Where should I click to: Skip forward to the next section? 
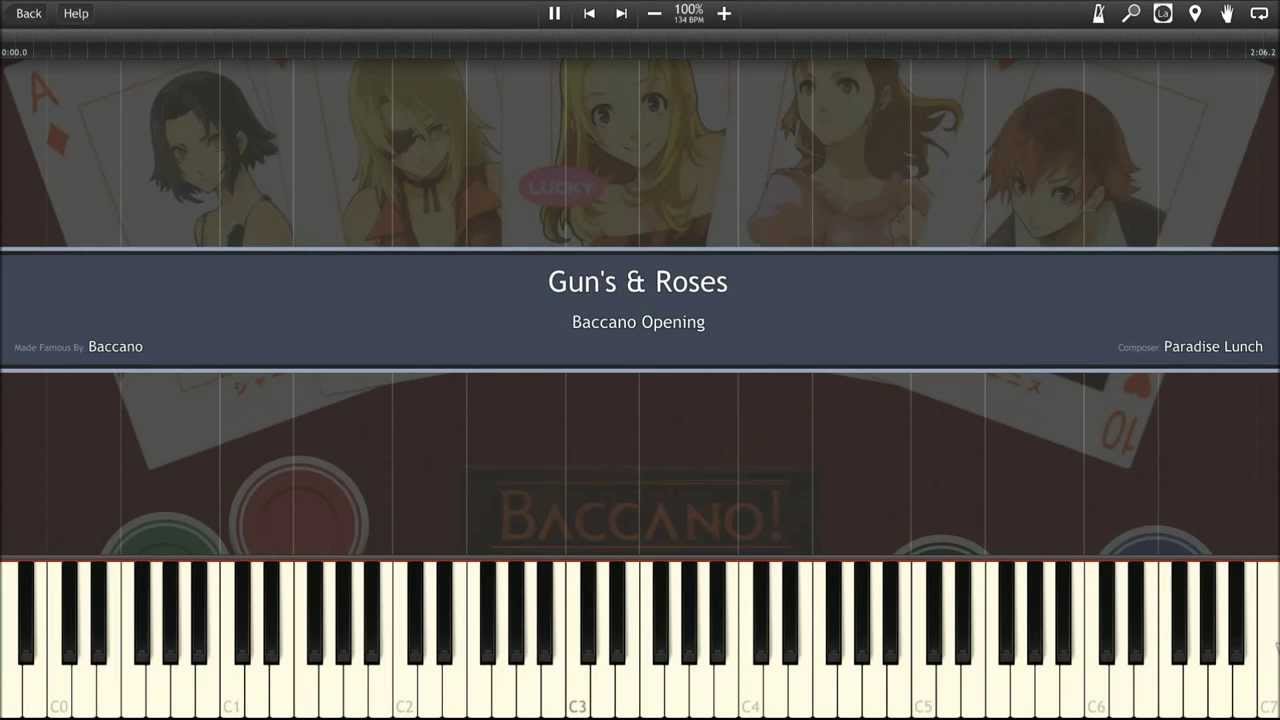[x=621, y=14]
